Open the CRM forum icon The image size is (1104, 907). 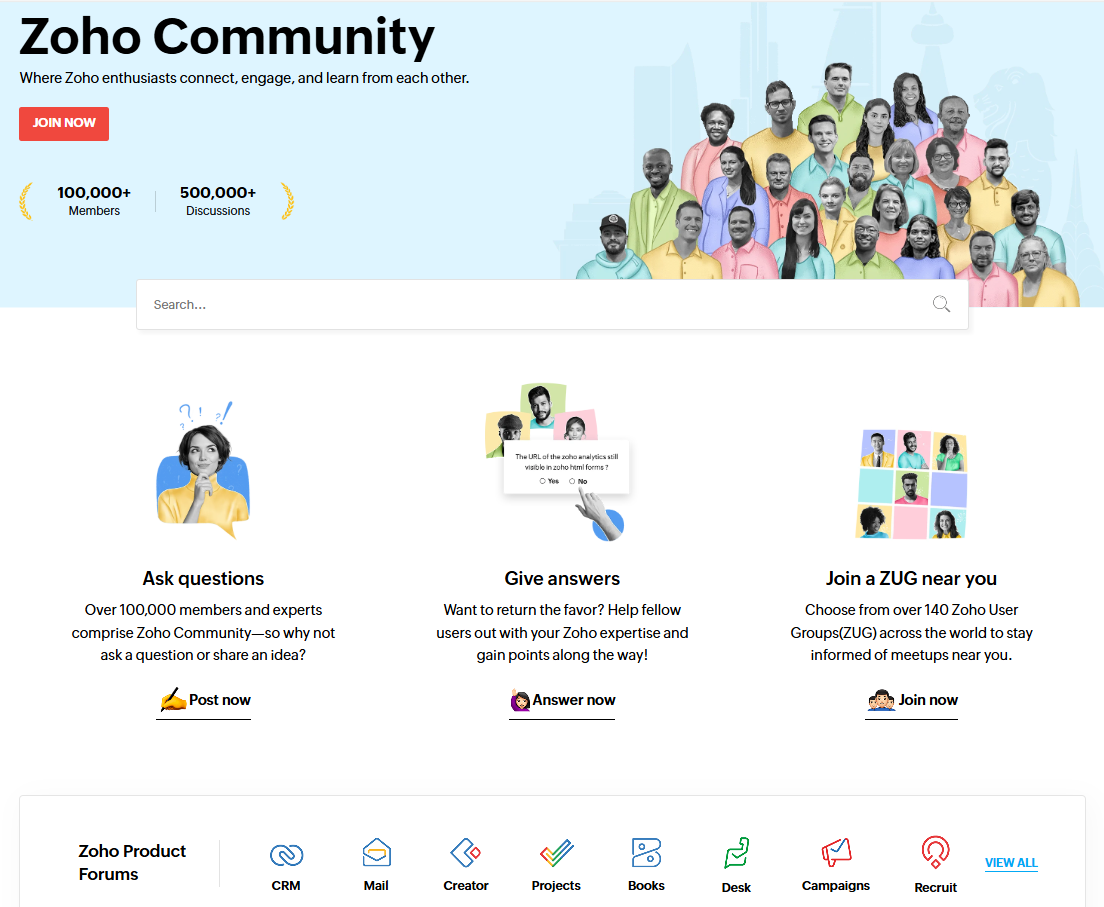coord(286,855)
